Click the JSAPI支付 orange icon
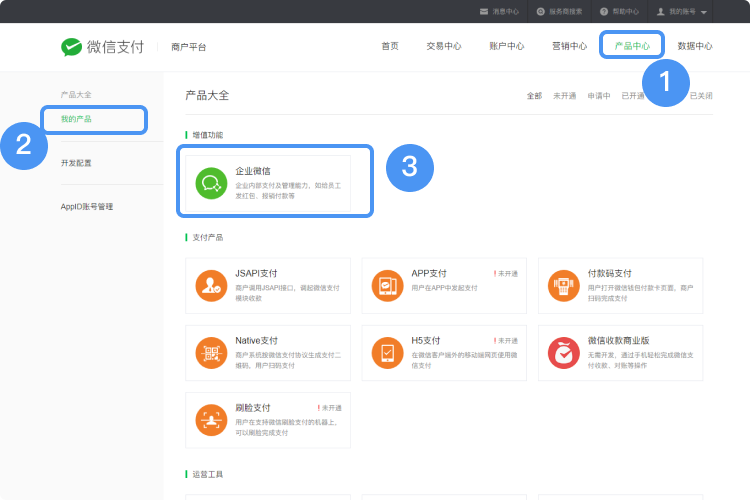 (211, 286)
